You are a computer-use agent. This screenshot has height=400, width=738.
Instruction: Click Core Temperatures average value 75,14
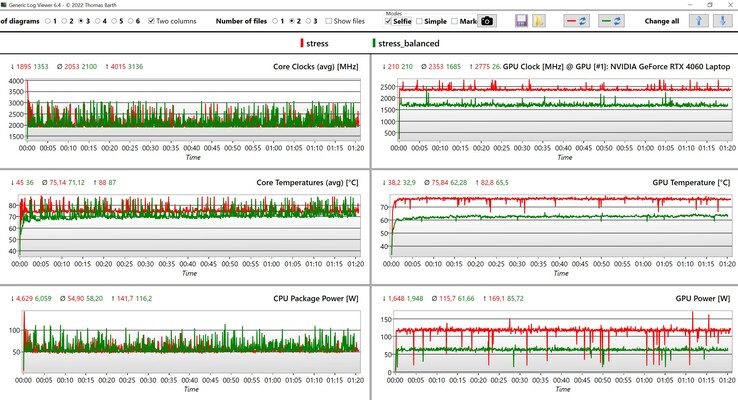tap(58, 183)
